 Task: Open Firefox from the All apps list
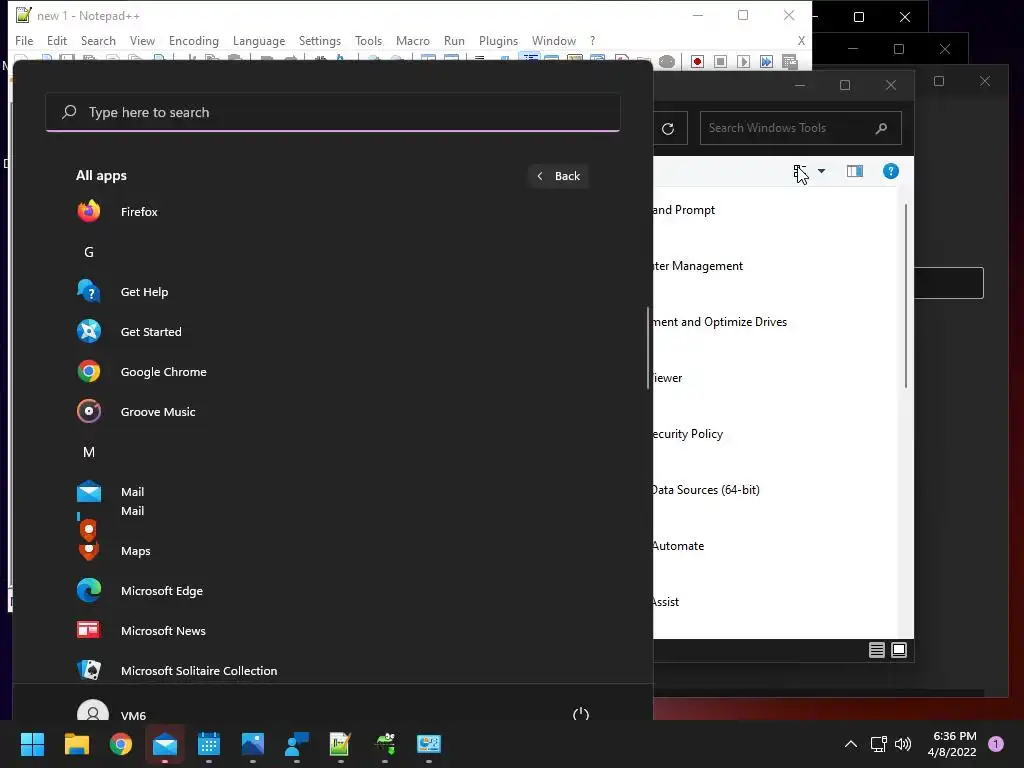click(139, 212)
